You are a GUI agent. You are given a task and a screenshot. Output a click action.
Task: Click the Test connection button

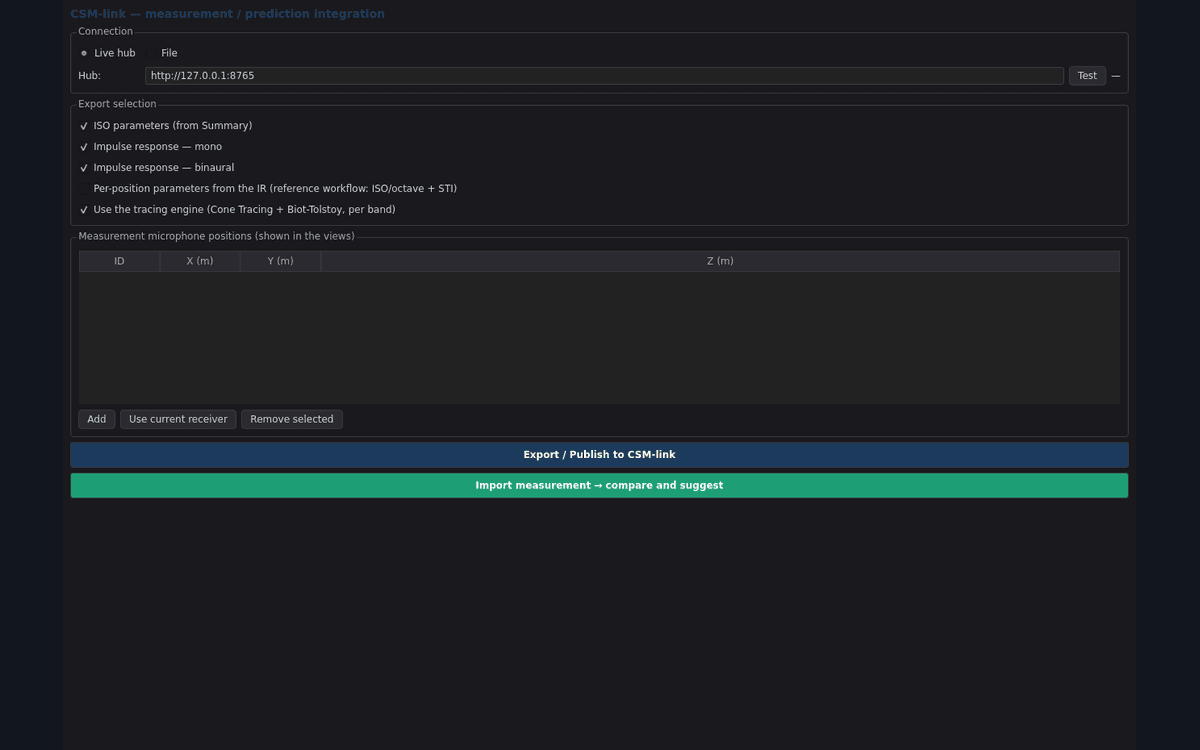point(1087,76)
